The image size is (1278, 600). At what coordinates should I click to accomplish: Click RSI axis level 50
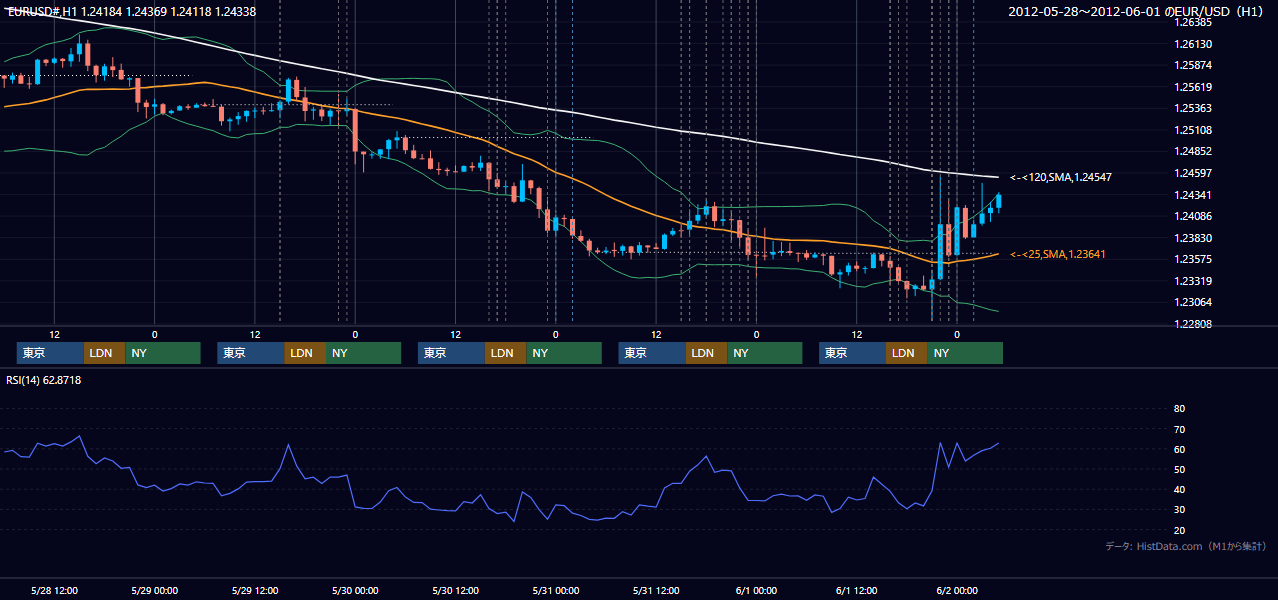click(x=1179, y=469)
